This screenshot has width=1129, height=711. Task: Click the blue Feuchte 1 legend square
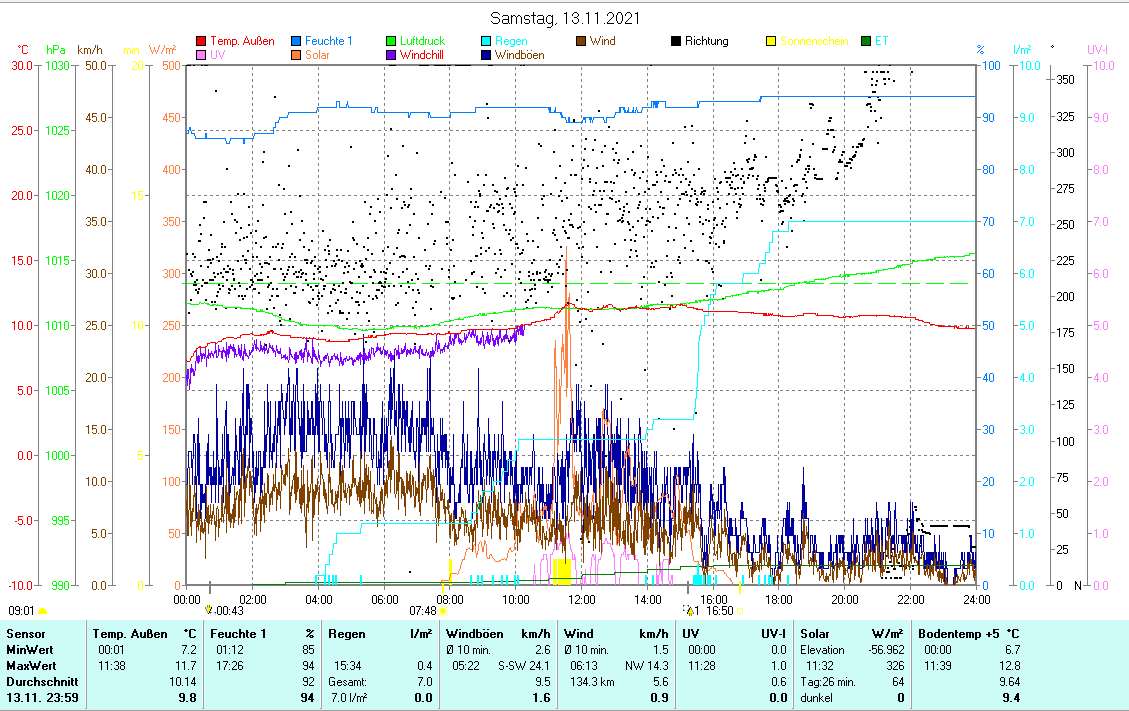[297, 42]
